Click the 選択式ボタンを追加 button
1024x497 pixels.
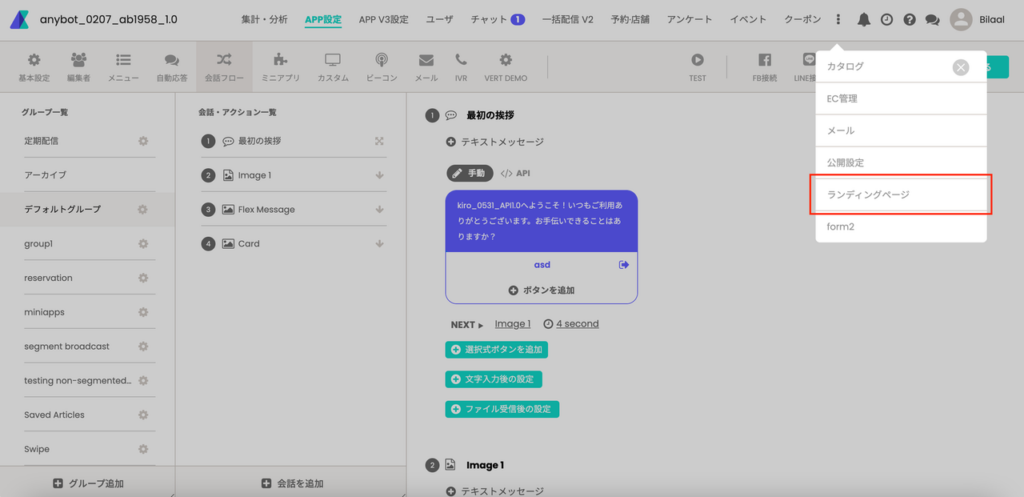[x=497, y=350]
